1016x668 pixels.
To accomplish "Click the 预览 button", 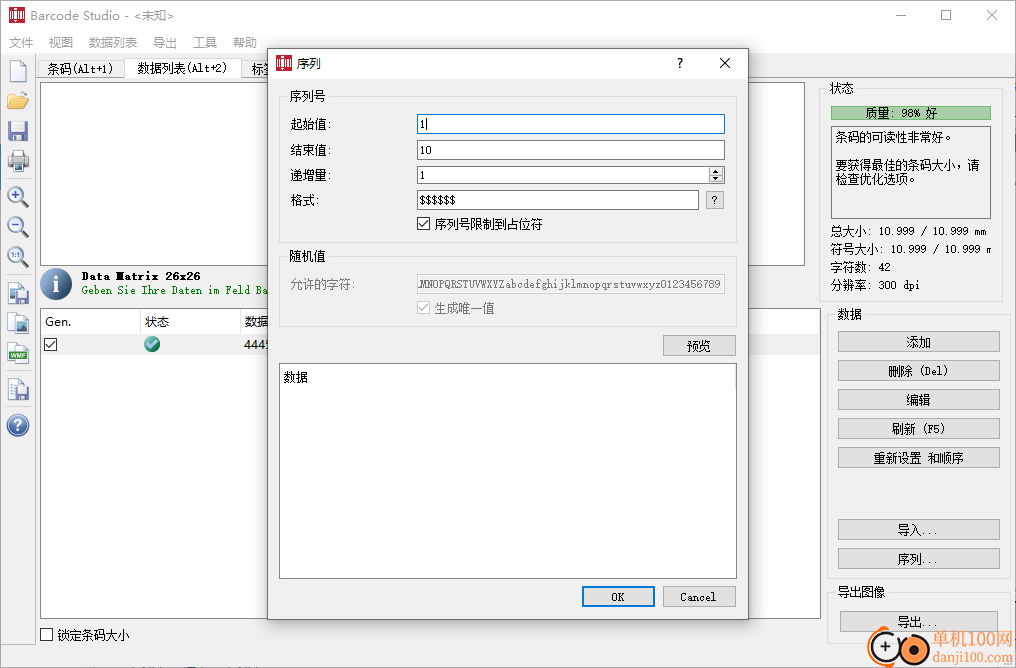I will pos(699,346).
